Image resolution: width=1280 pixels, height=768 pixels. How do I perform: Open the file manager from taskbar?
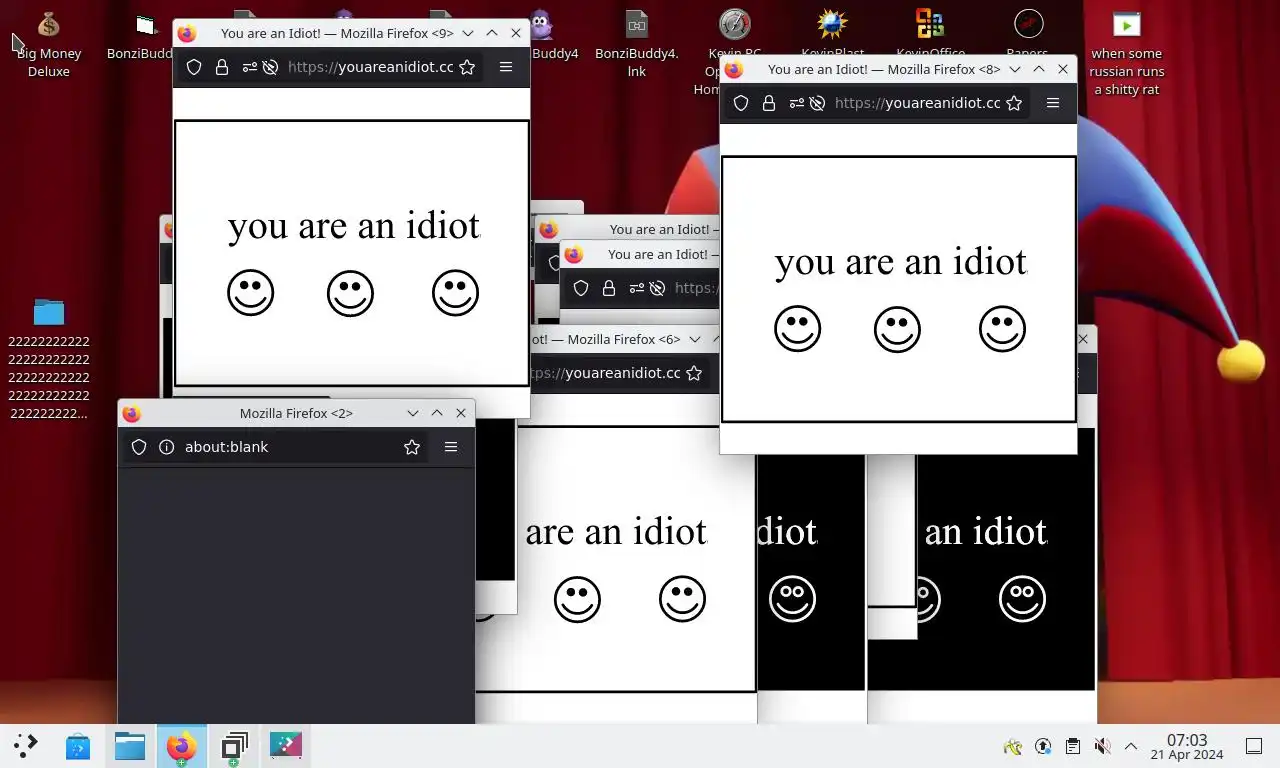click(x=130, y=746)
